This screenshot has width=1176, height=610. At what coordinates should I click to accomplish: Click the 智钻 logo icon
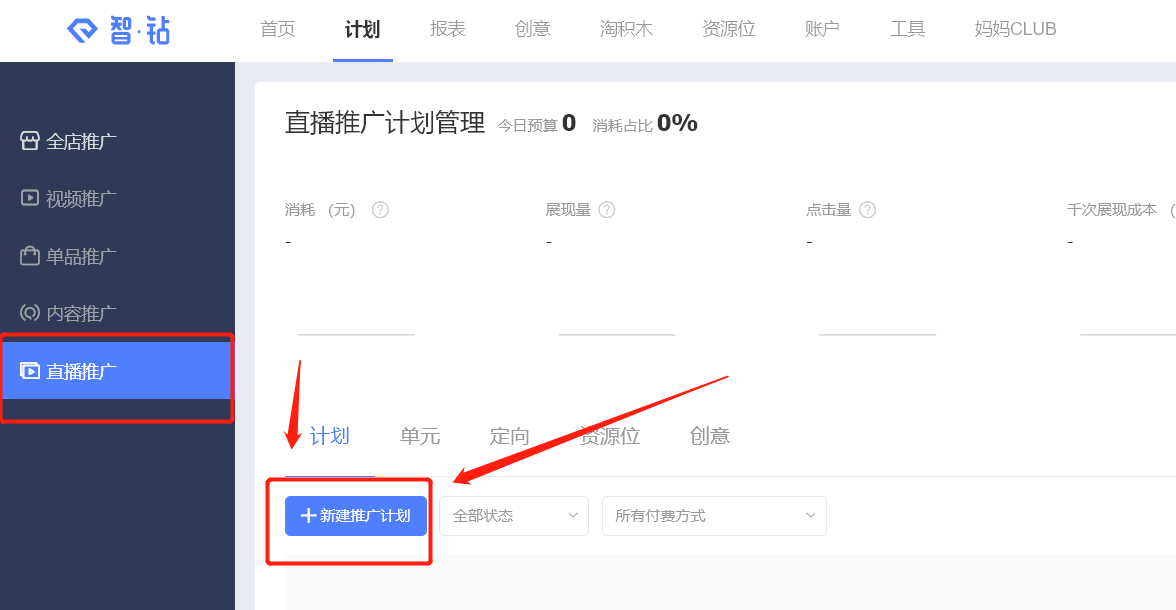[x=83, y=30]
